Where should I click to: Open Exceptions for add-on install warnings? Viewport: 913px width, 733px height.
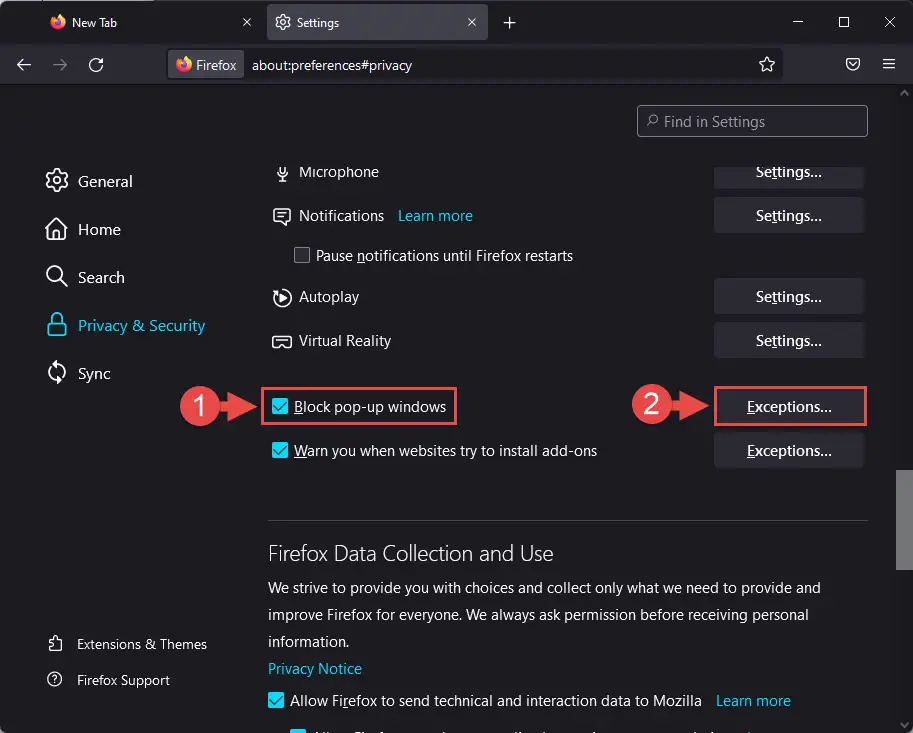pos(789,451)
